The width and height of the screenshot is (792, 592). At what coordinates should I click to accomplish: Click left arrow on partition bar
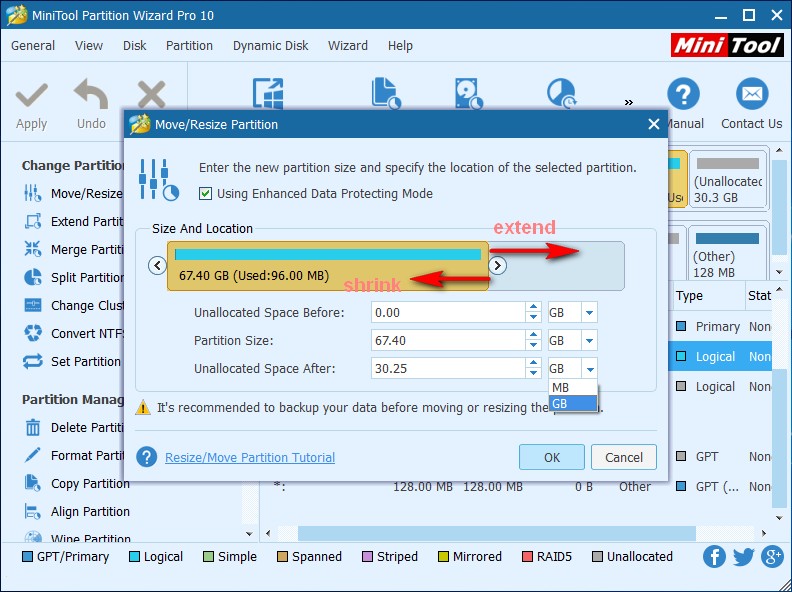coord(158,265)
